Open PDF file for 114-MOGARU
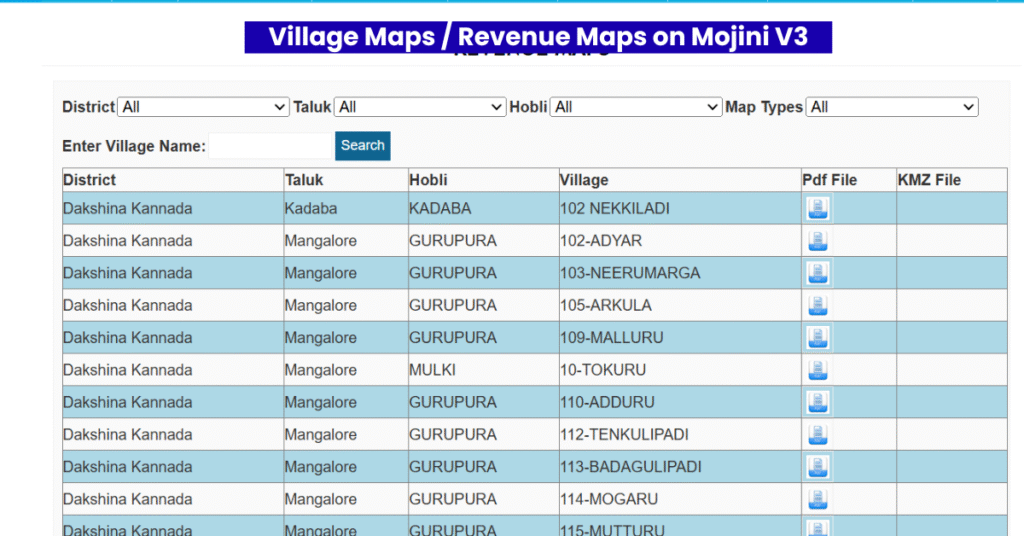This screenshot has height=536, width=1024. click(x=818, y=499)
